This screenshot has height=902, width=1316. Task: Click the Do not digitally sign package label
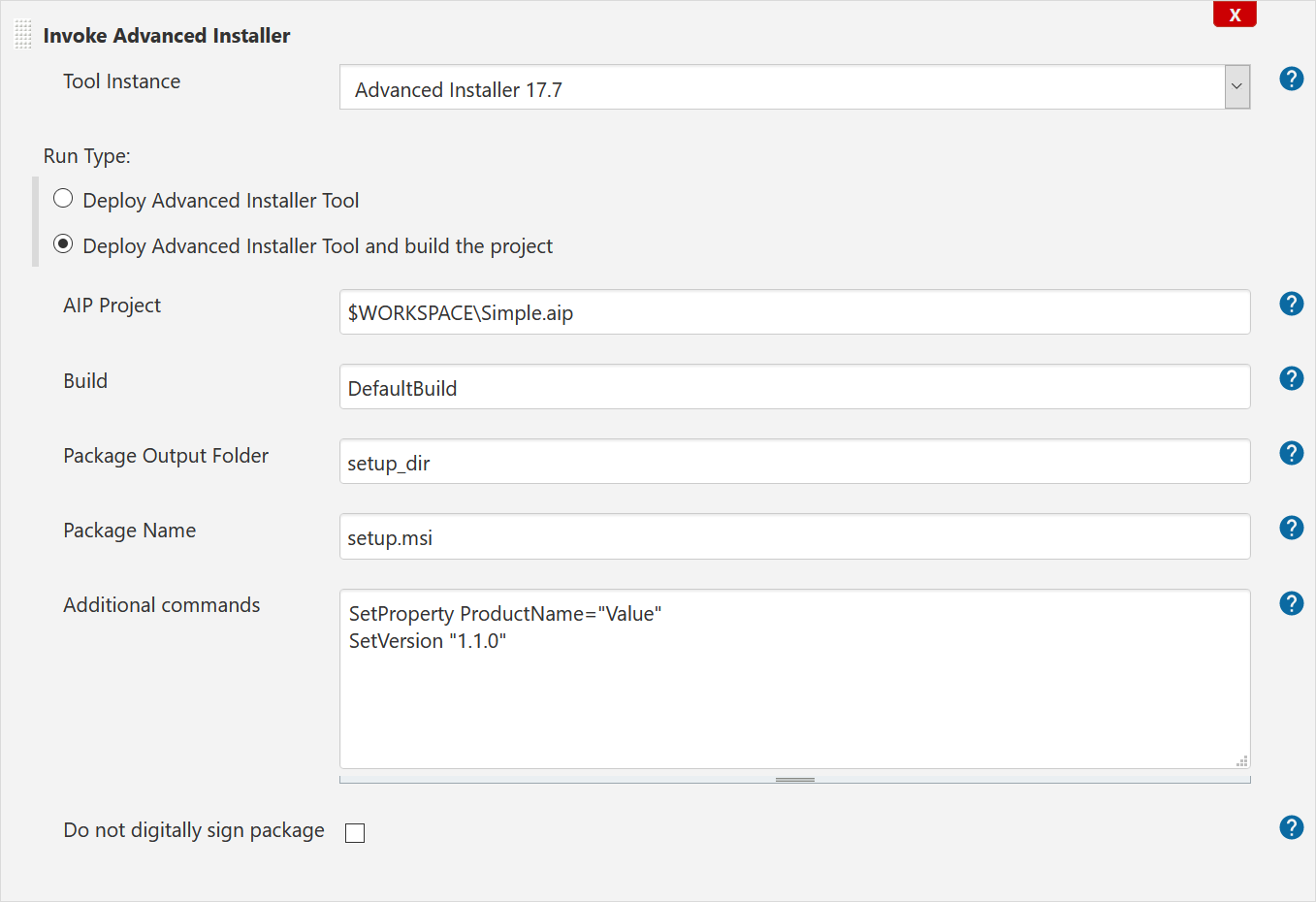point(194,830)
